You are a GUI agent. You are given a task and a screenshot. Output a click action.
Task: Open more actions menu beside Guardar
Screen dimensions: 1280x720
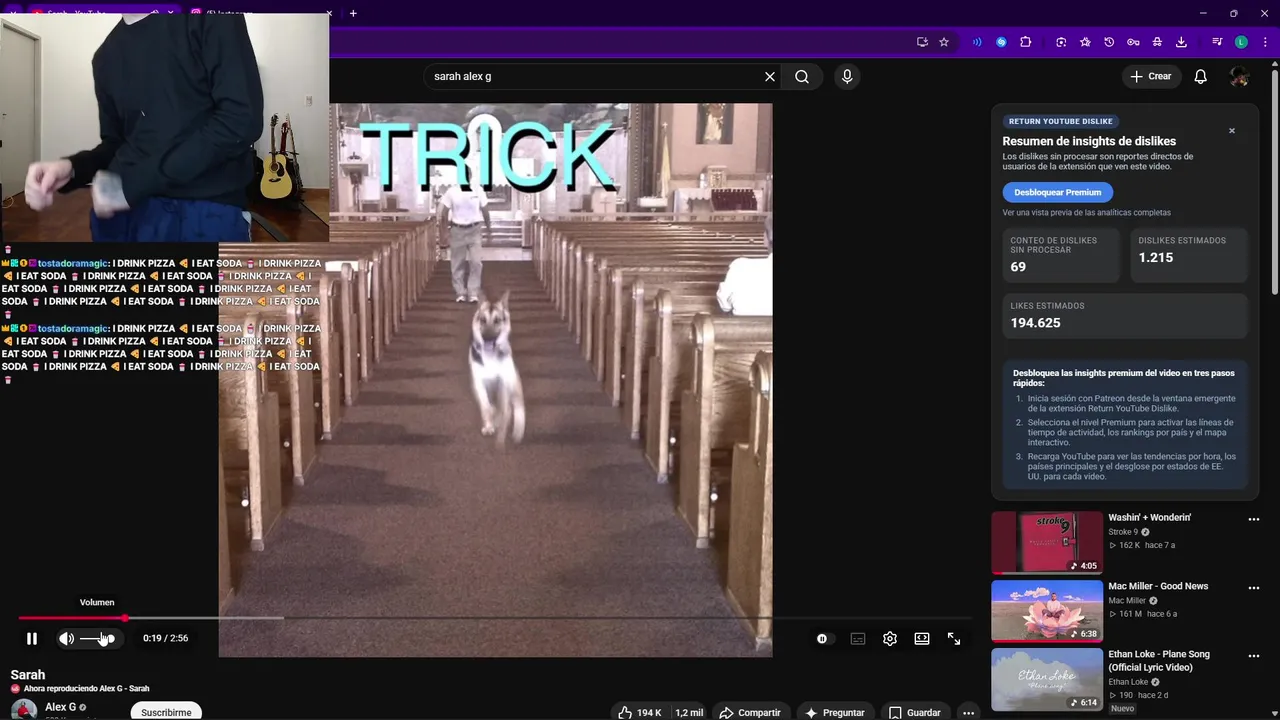[x=968, y=712]
